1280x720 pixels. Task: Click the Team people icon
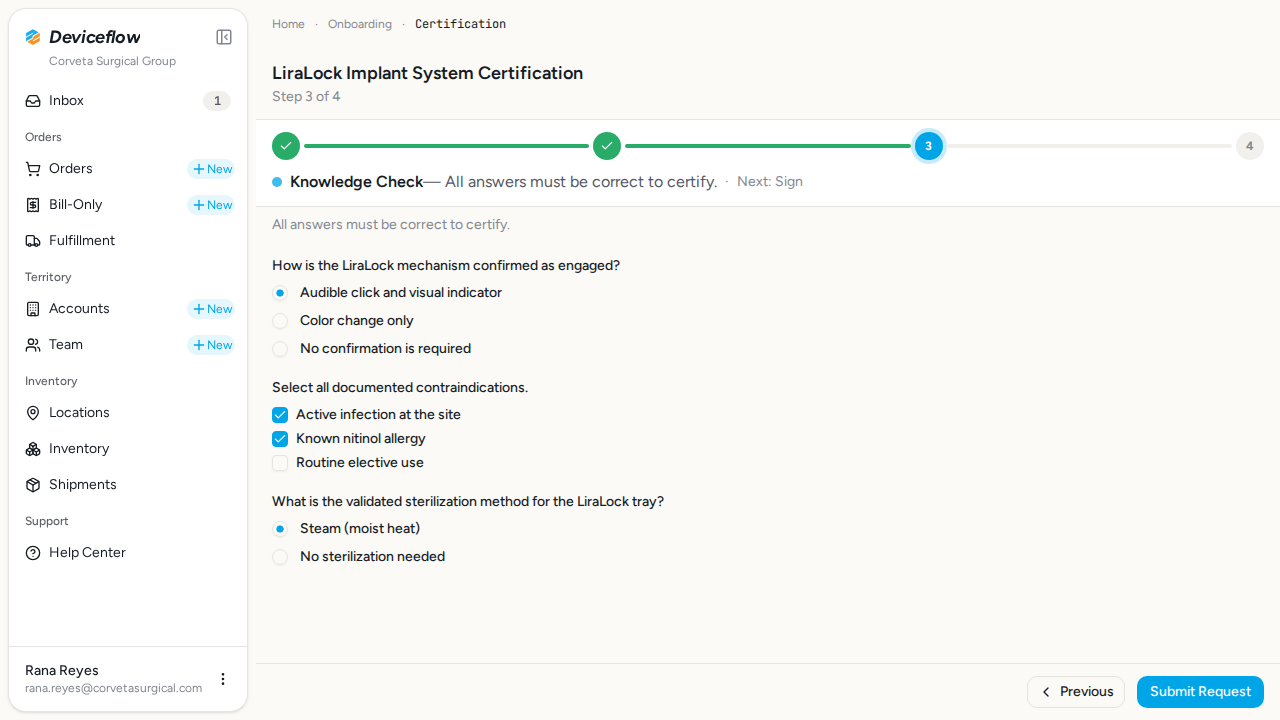[33, 345]
